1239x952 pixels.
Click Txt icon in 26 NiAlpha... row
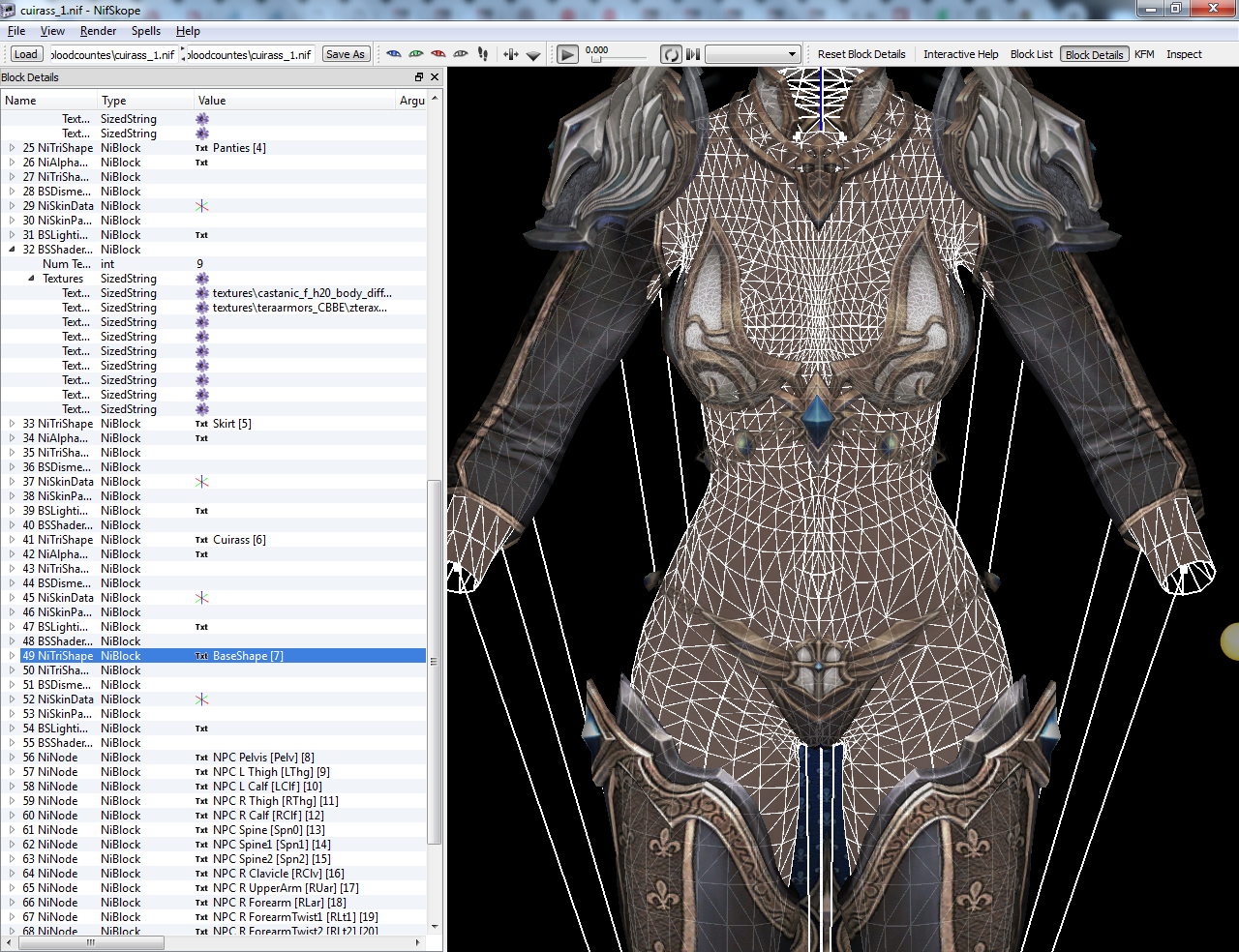tap(201, 163)
